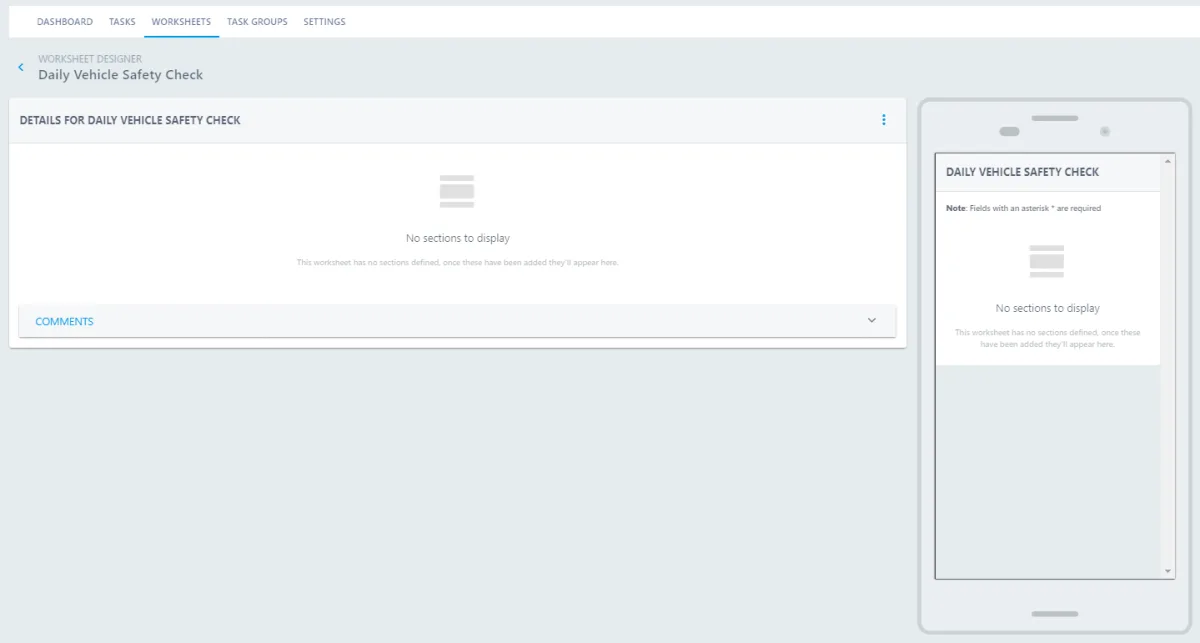Click the COMMENTS section header label
Image resolution: width=1200 pixels, height=643 pixels.
click(64, 321)
